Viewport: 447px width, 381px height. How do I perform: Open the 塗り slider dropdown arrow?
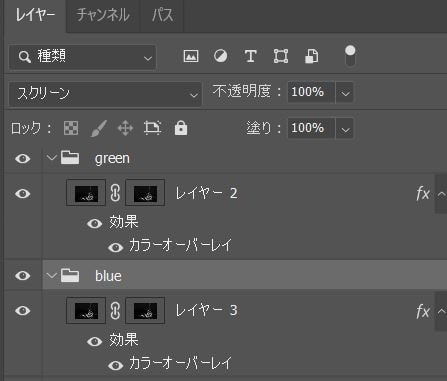coord(345,128)
